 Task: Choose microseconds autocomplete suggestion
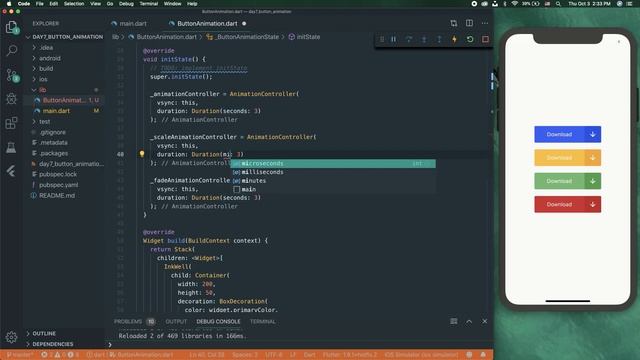point(333,163)
